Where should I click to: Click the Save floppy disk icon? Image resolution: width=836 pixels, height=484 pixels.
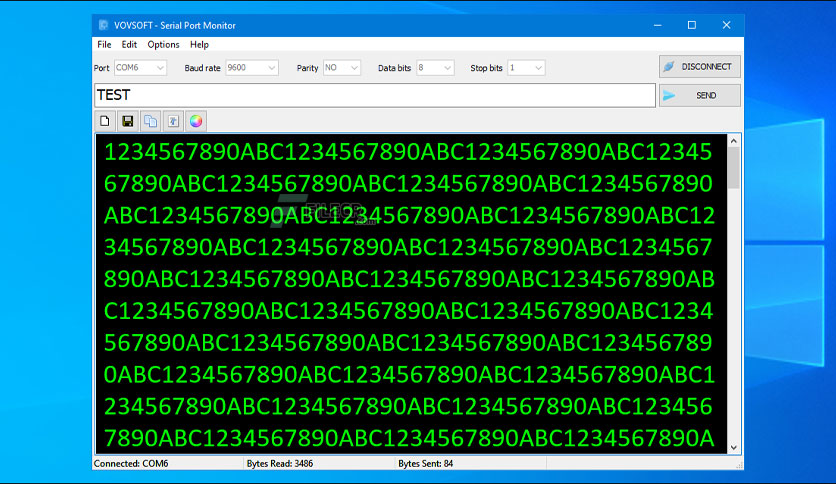point(127,121)
